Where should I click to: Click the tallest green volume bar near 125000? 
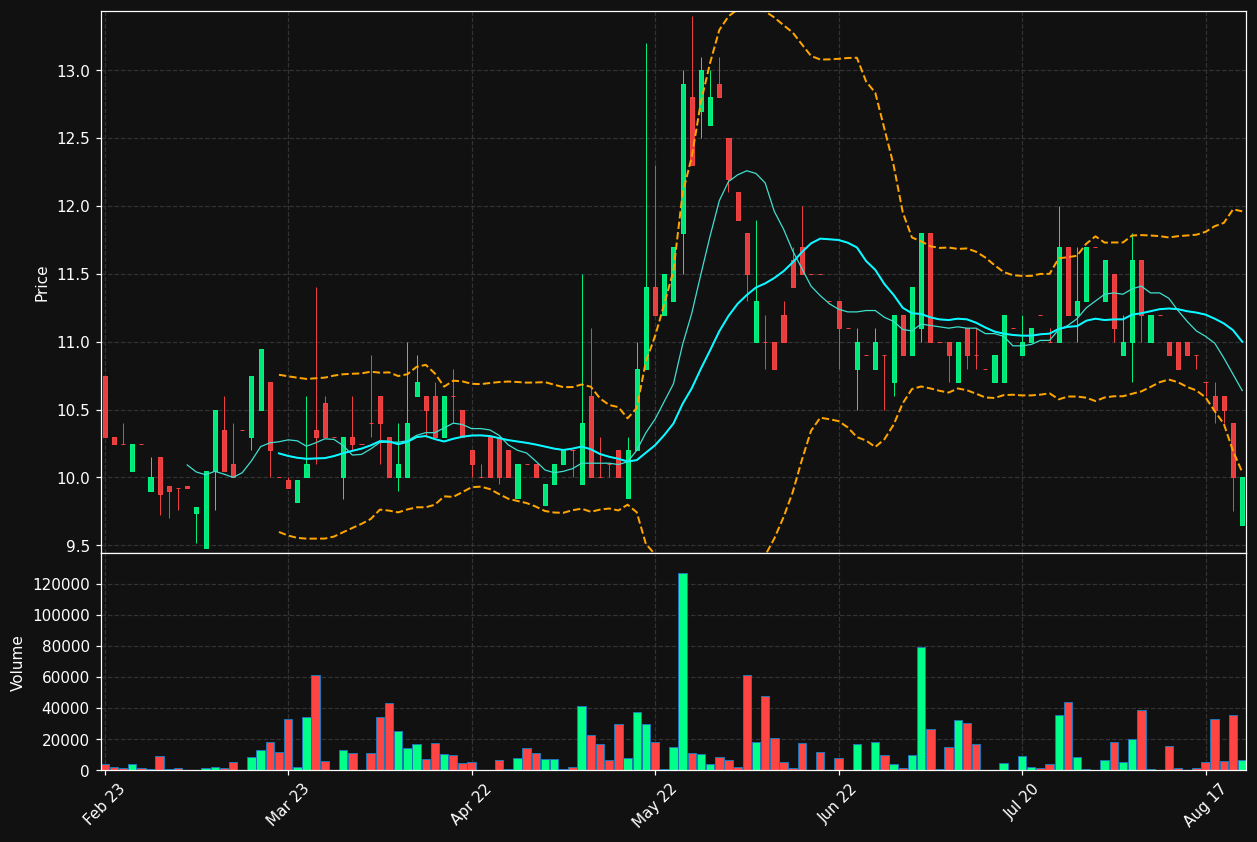point(683,672)
